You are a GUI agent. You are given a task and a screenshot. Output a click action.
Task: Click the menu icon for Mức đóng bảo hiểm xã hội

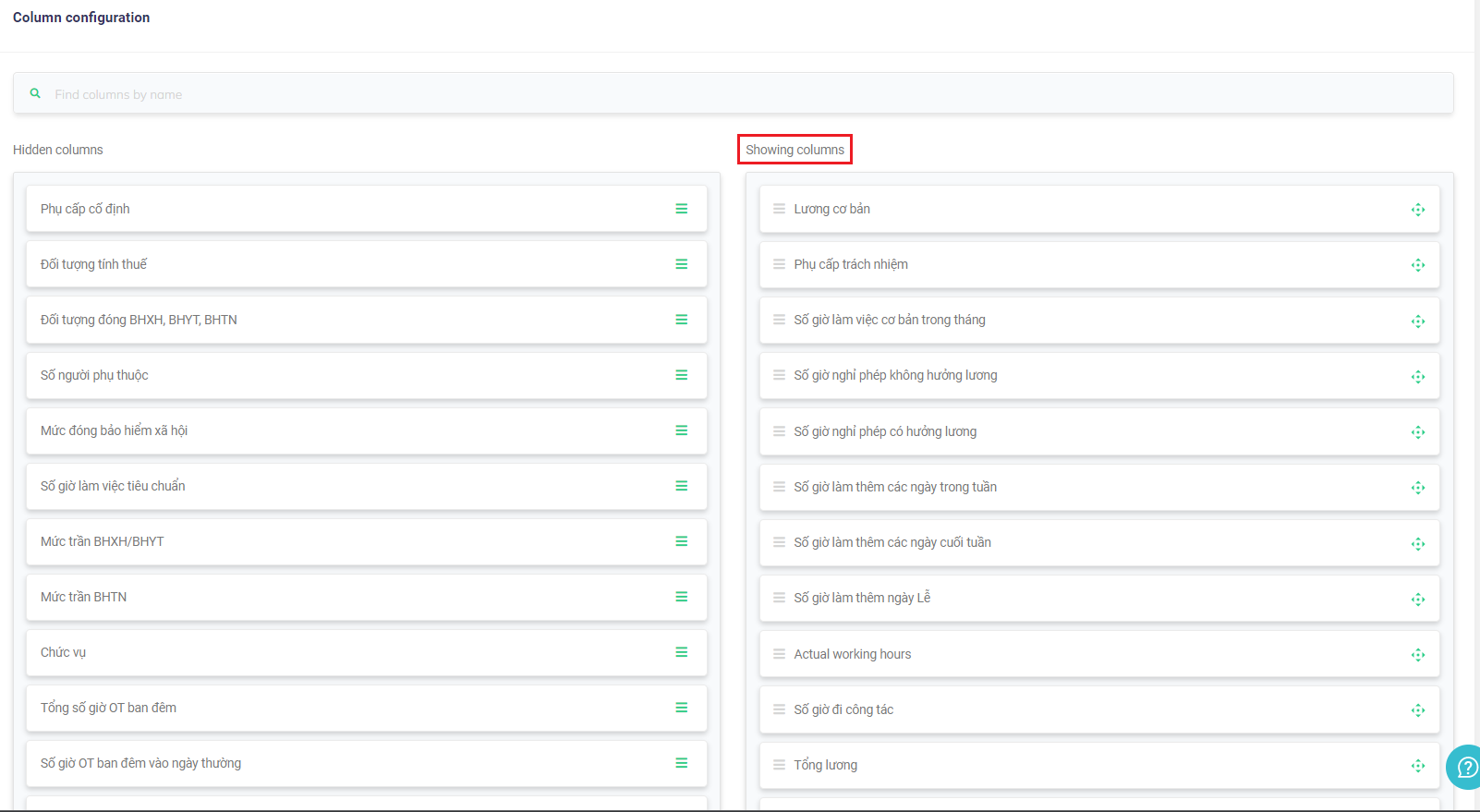(x=681, y=430)
